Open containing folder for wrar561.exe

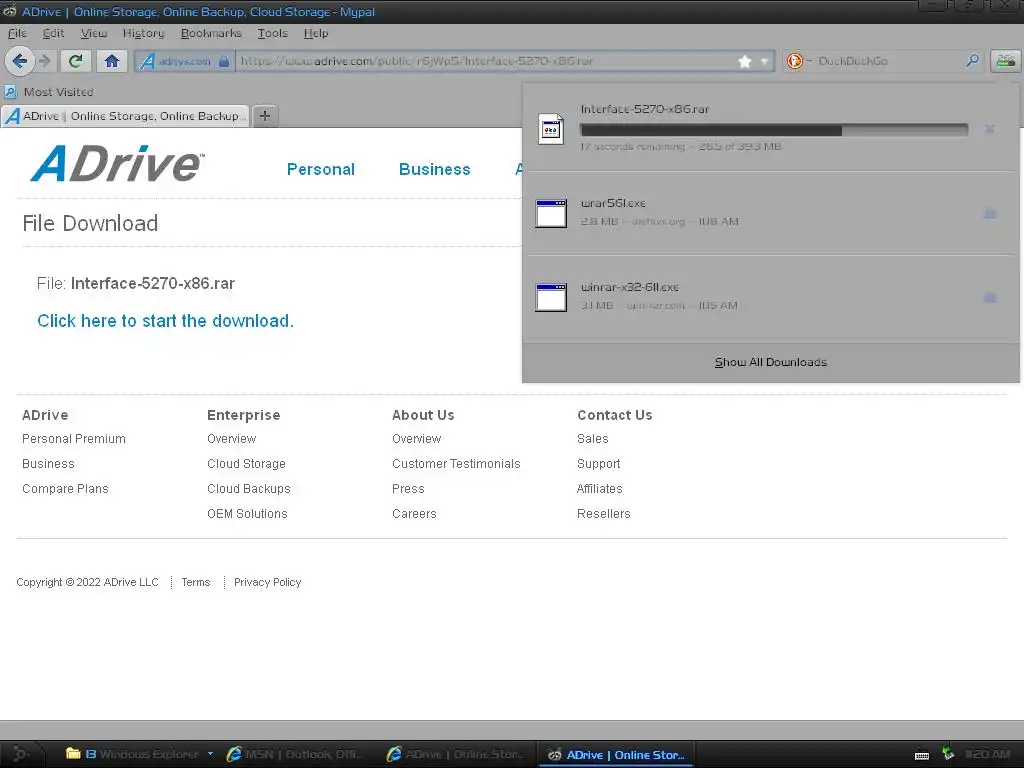pos(990,213)
